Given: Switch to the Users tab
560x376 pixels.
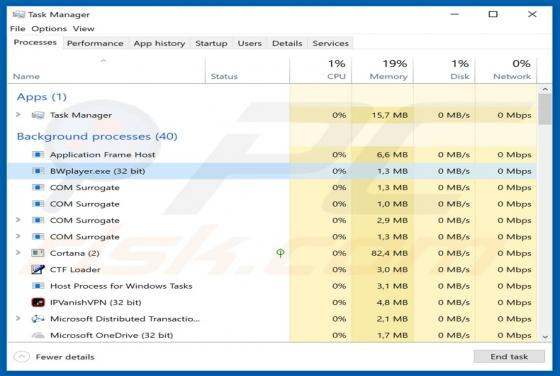Looking at the screenshot, I should (x=250, y=43).
